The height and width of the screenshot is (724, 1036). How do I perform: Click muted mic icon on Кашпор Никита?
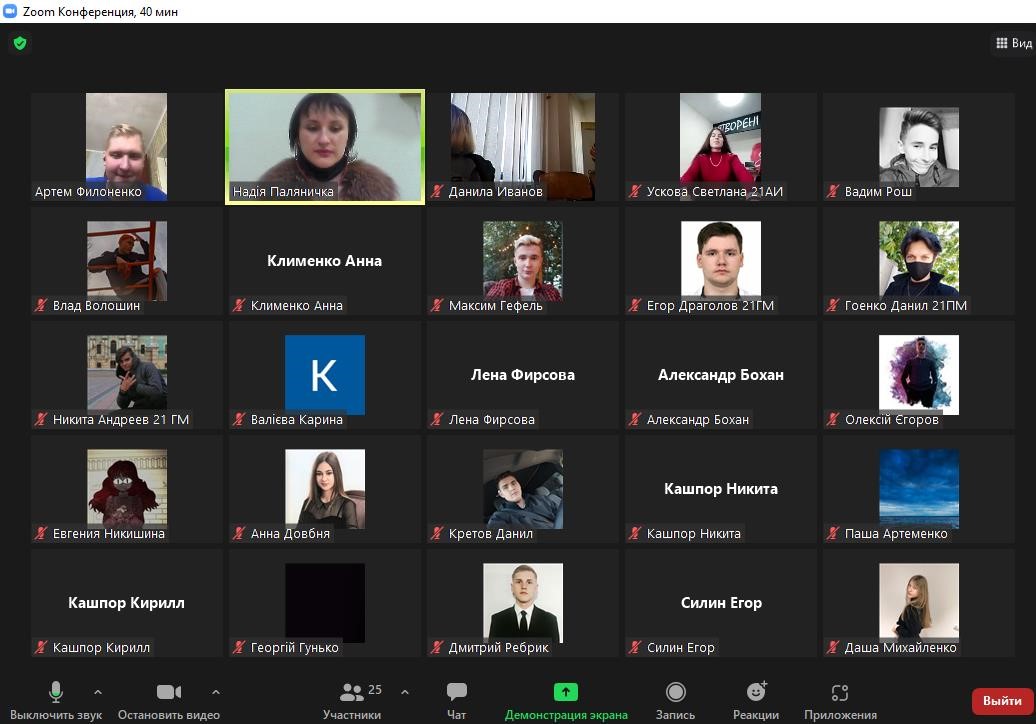click(x=635, y=533)
